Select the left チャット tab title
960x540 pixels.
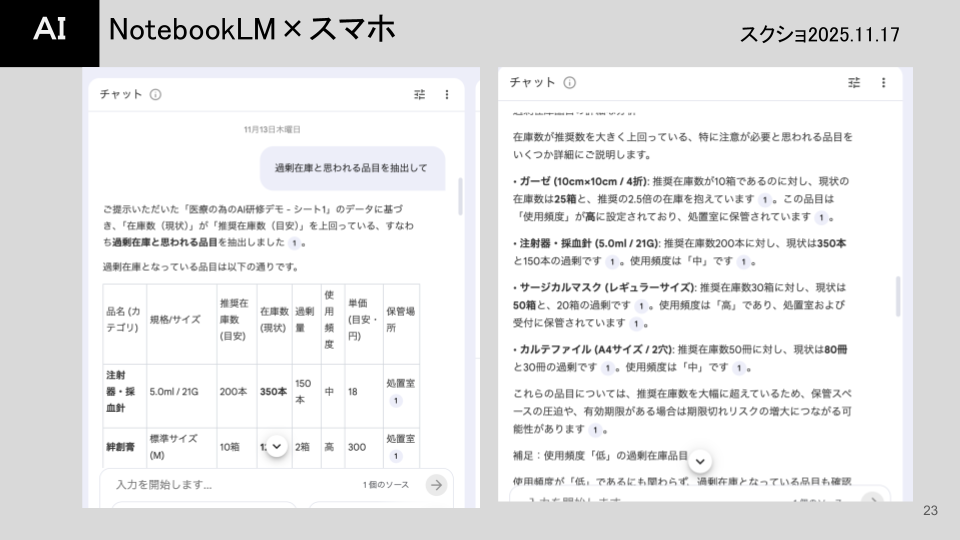[x=121, y=95]
